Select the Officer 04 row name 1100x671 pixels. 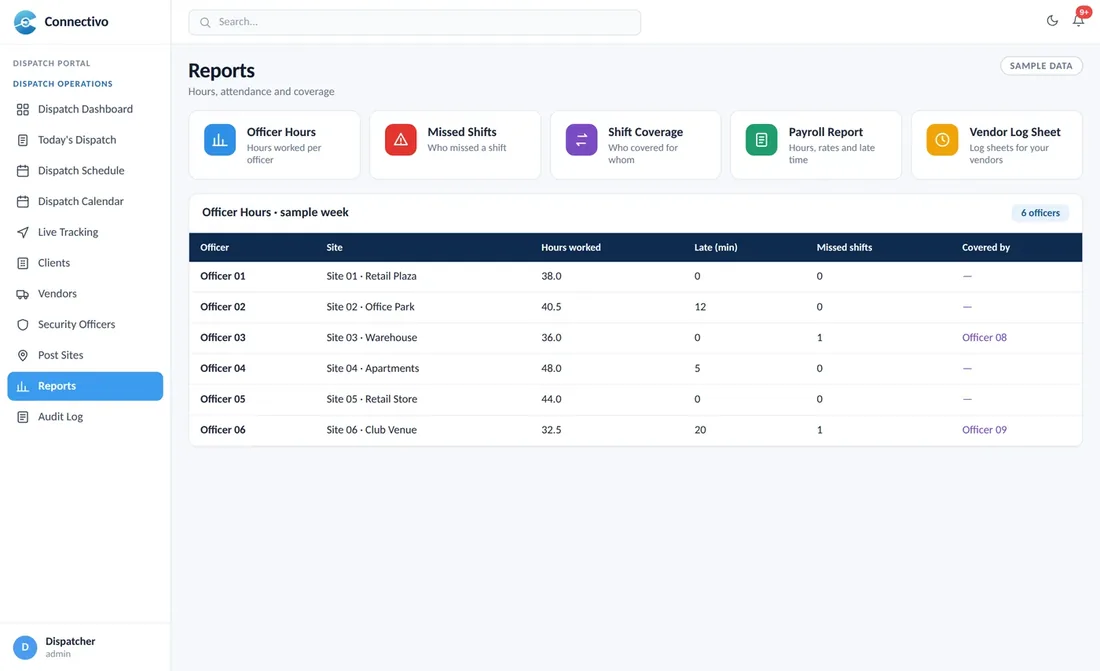(x=223, y=368)
